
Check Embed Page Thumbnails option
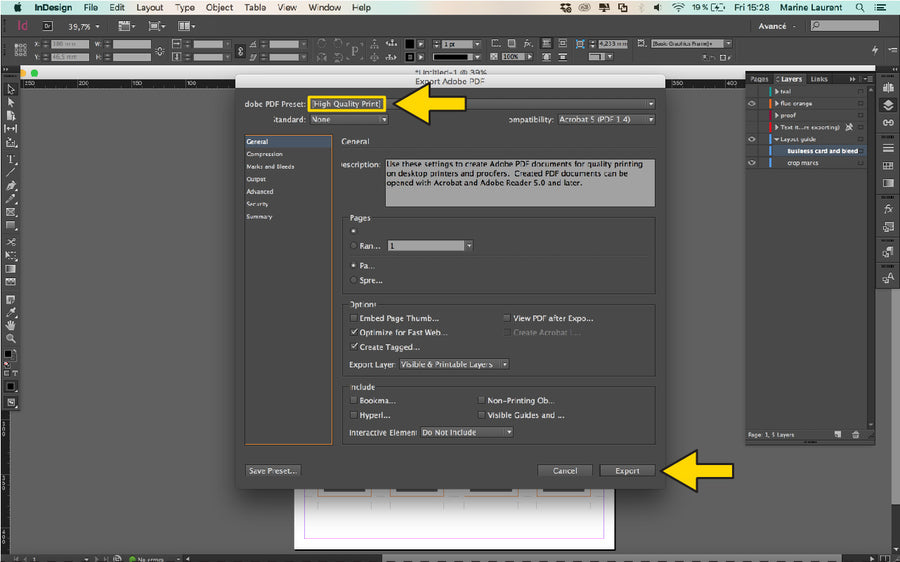click(x=354, y=317)
